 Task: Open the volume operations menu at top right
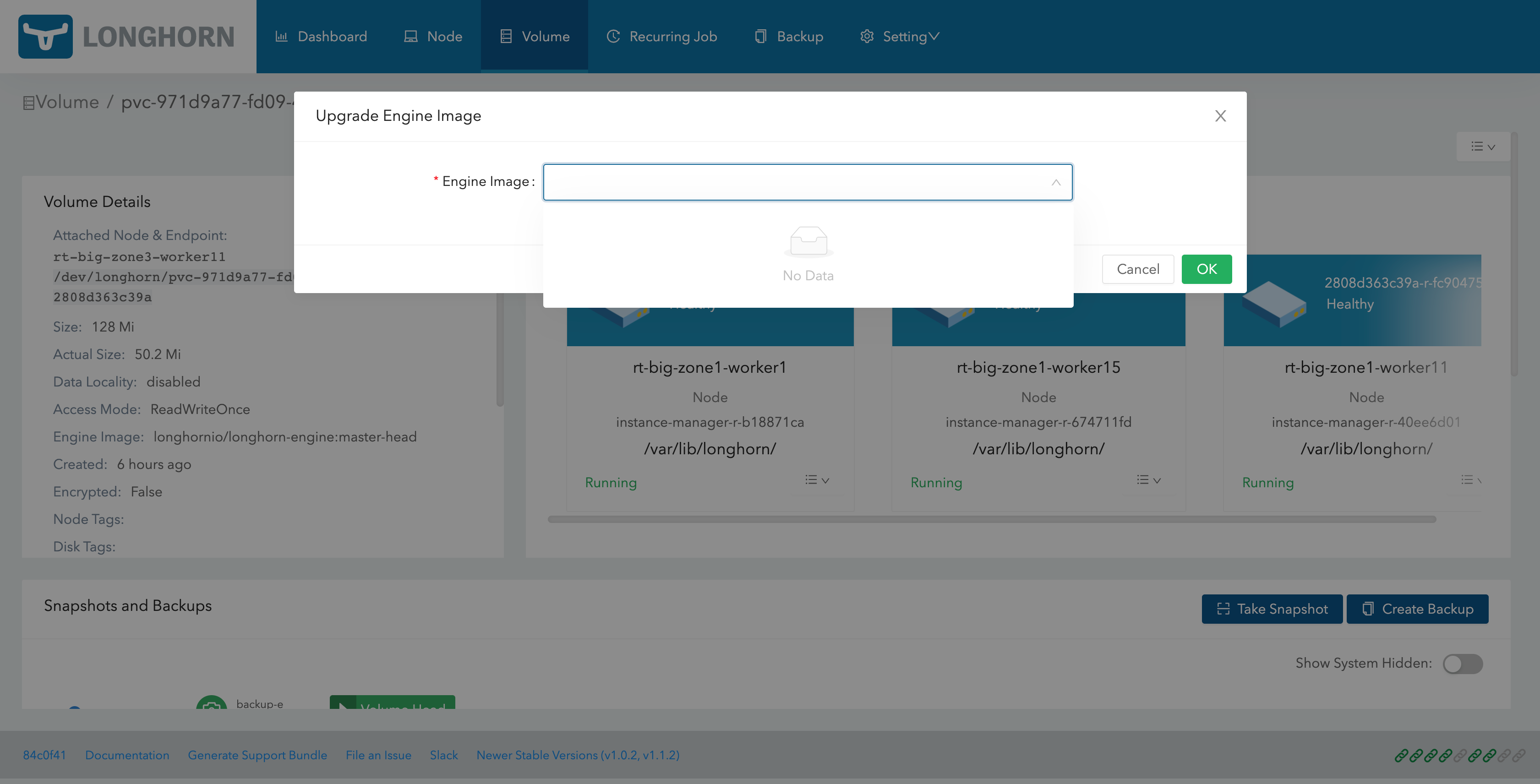coord(1483,147)
